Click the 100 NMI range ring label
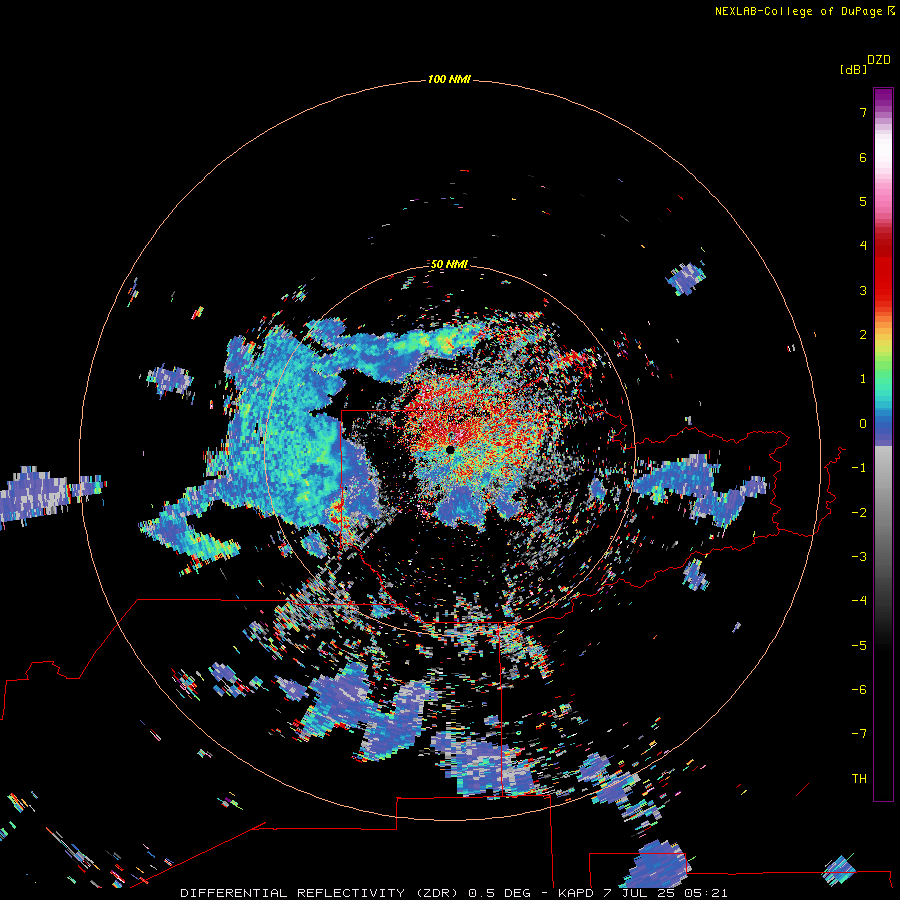900x900 pixels. pyautogui.click(x=449, y=79)
